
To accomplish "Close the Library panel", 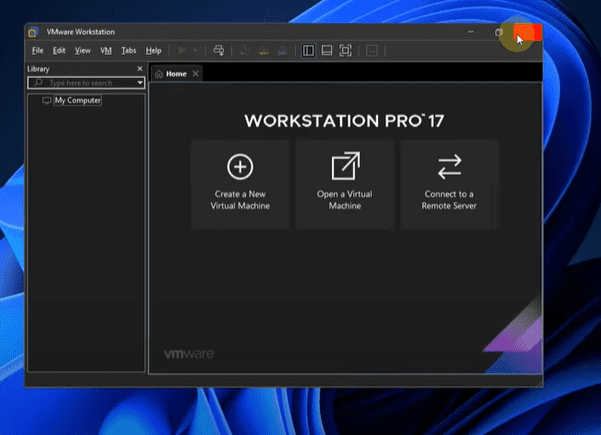I will [x=139, y=68].
